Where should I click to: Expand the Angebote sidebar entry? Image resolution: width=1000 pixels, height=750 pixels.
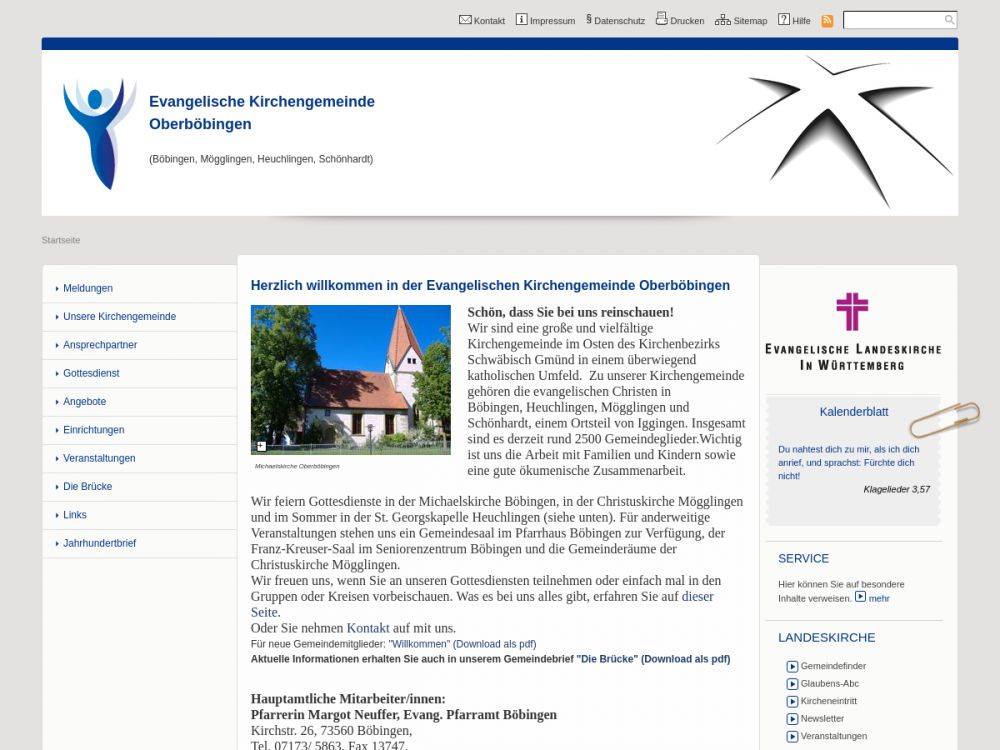click(84, 402)
